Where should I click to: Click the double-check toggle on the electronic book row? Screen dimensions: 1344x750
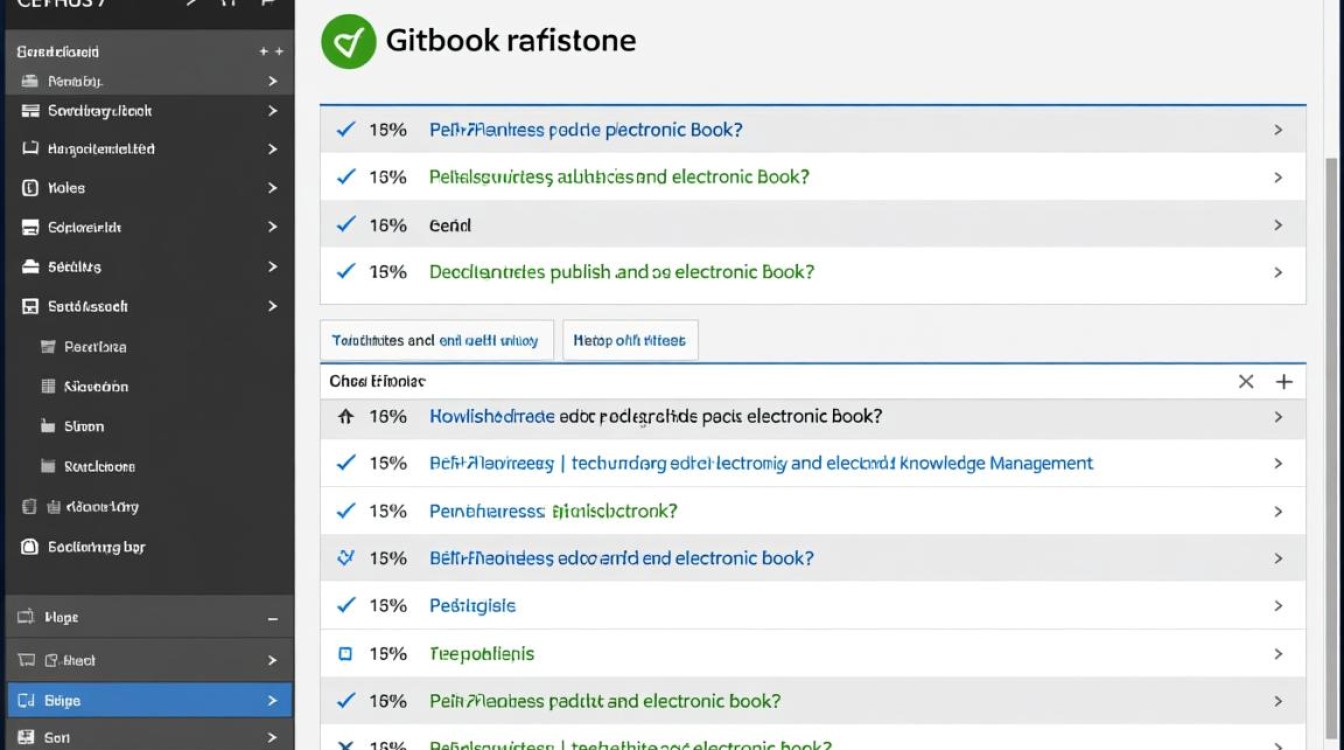345,558
